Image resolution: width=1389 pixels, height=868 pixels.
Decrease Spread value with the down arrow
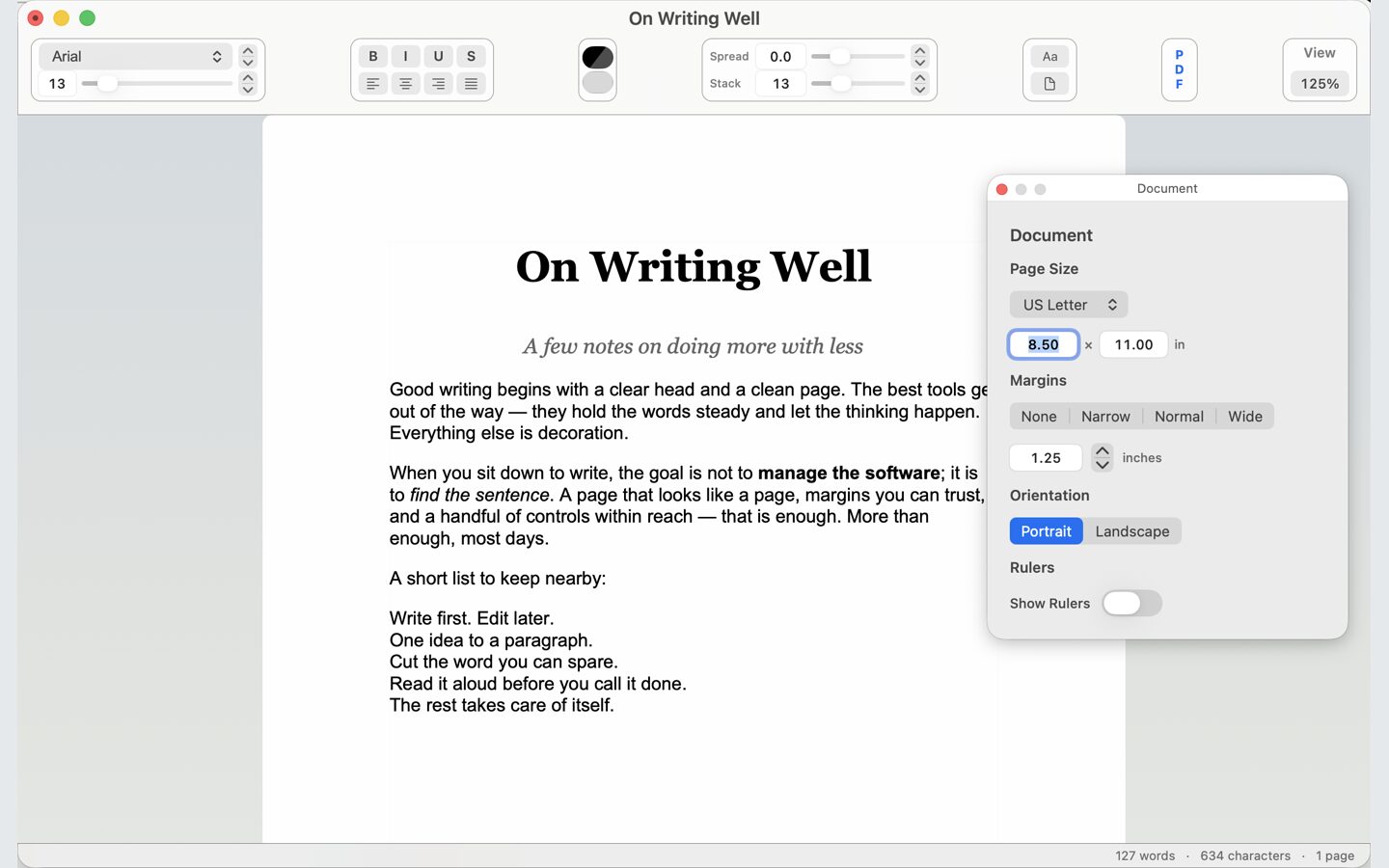coord(920,63)
